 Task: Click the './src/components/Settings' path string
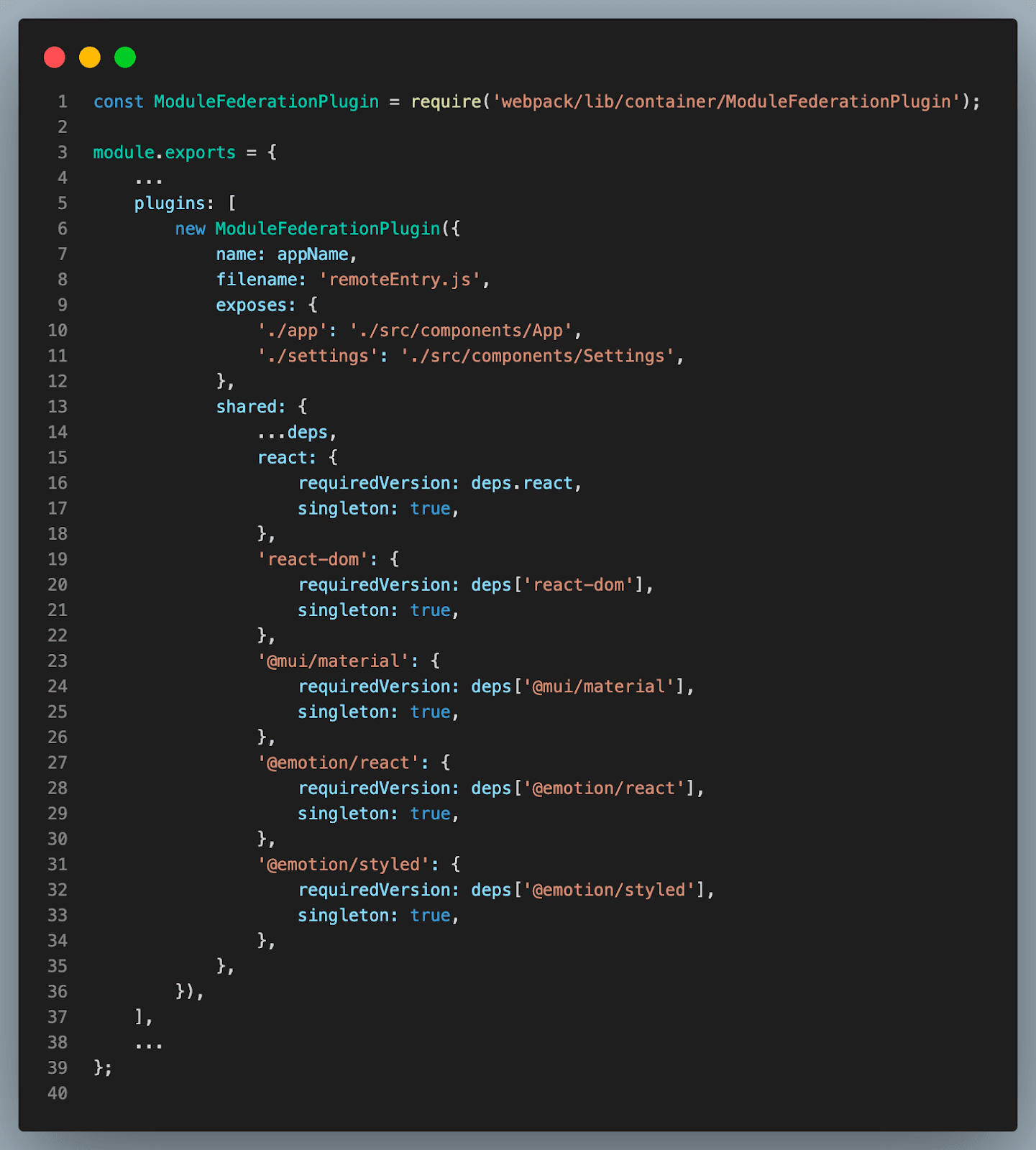coord(537,356)
